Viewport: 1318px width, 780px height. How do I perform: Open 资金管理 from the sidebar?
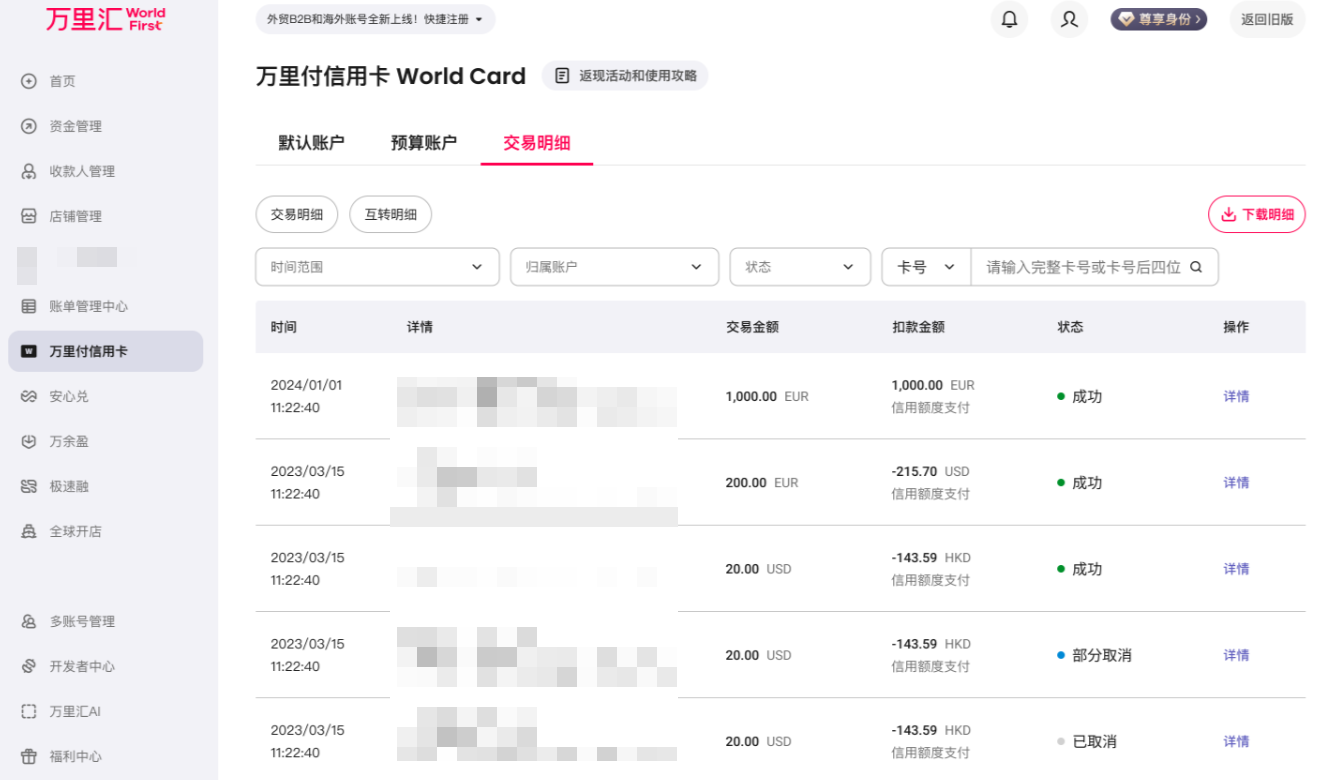click(76, 126)
